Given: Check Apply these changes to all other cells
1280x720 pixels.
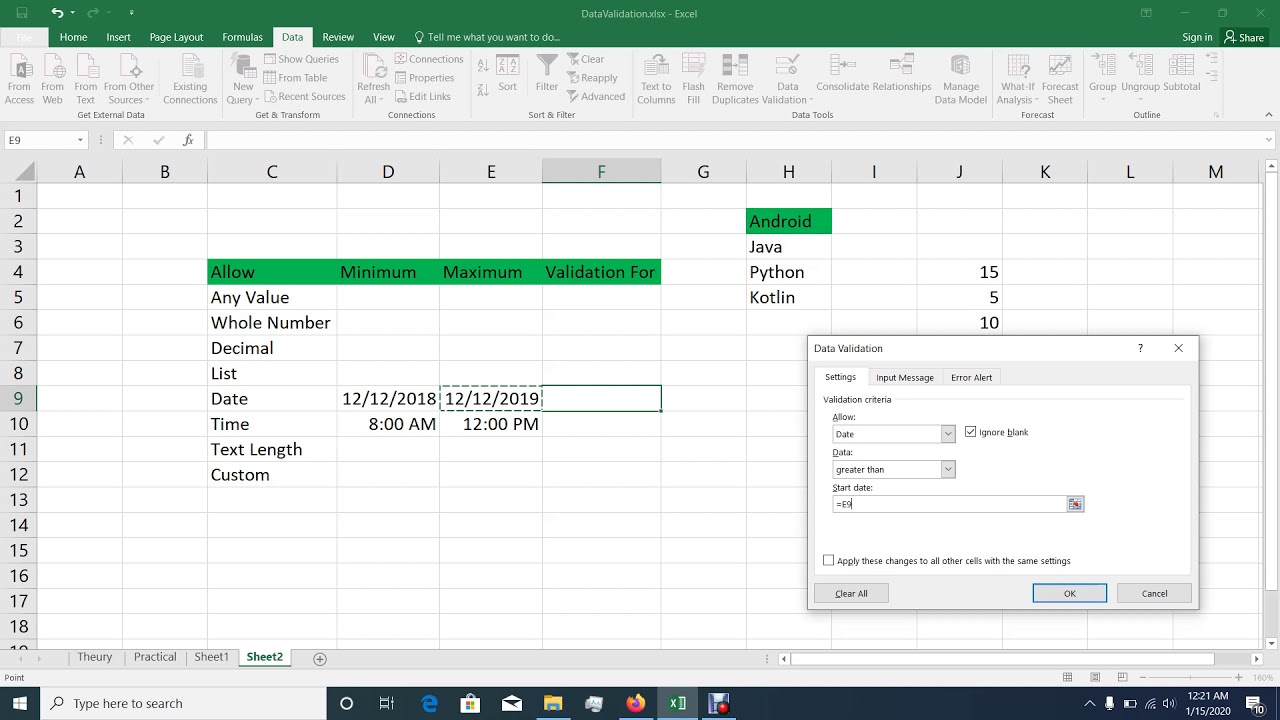Looking at the screenshot, I should pos(828,561).
